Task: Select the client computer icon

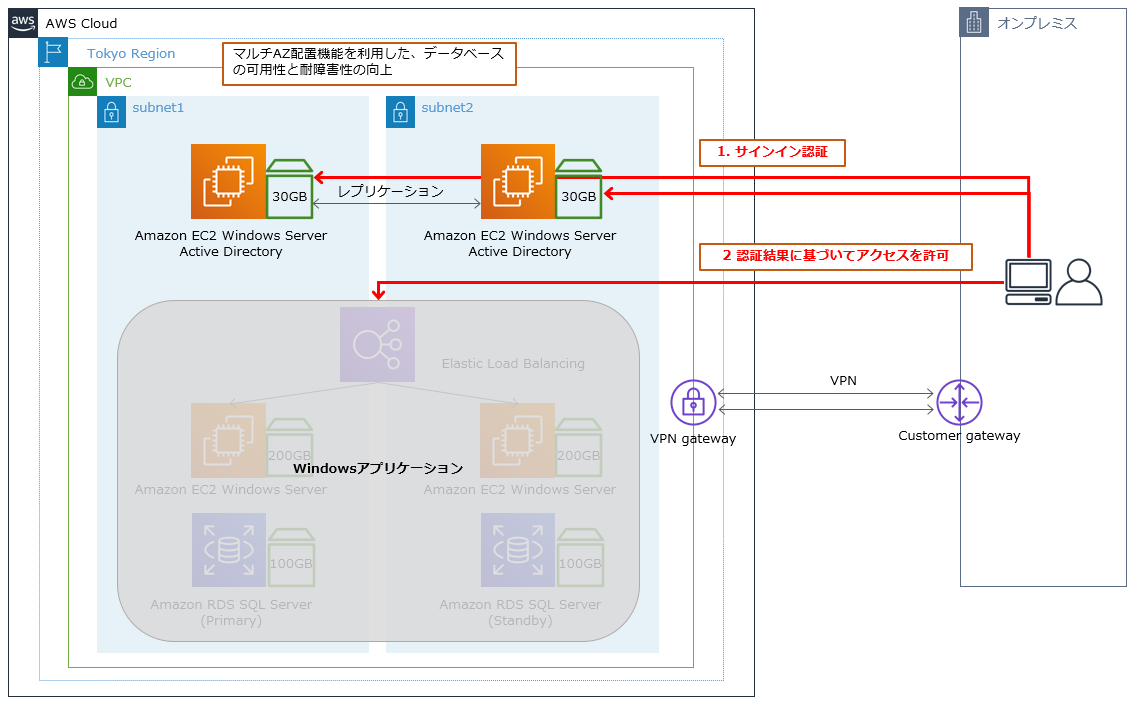Action: (1028, 282)
